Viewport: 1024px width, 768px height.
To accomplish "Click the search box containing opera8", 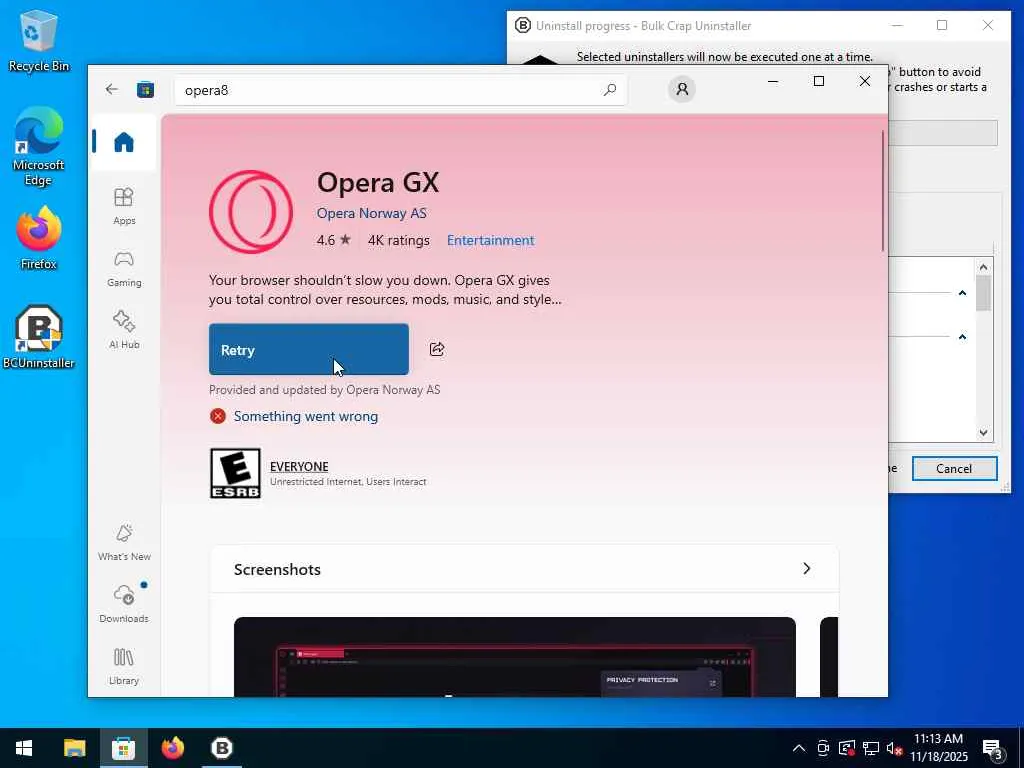I will click(x=400, y=90).
